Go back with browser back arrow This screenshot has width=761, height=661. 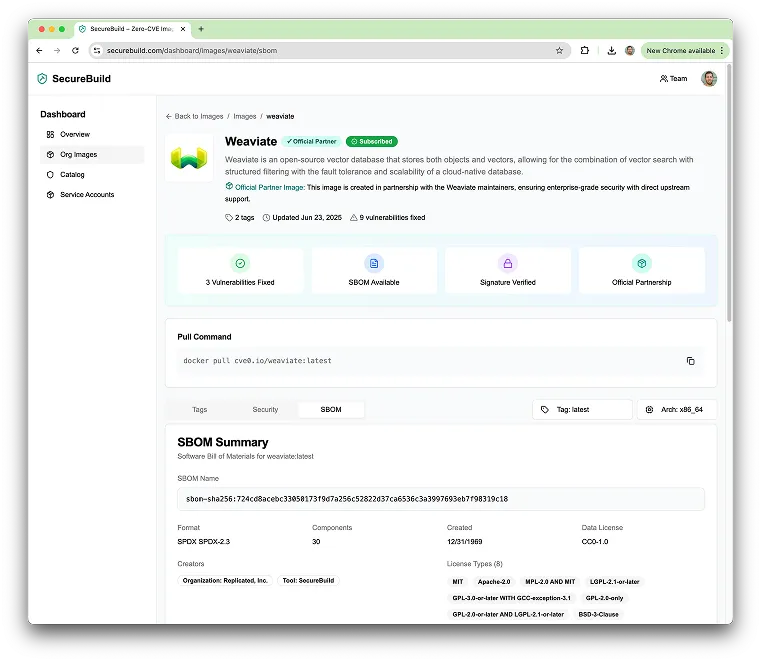pyautogui.click(x=39, y=50)
